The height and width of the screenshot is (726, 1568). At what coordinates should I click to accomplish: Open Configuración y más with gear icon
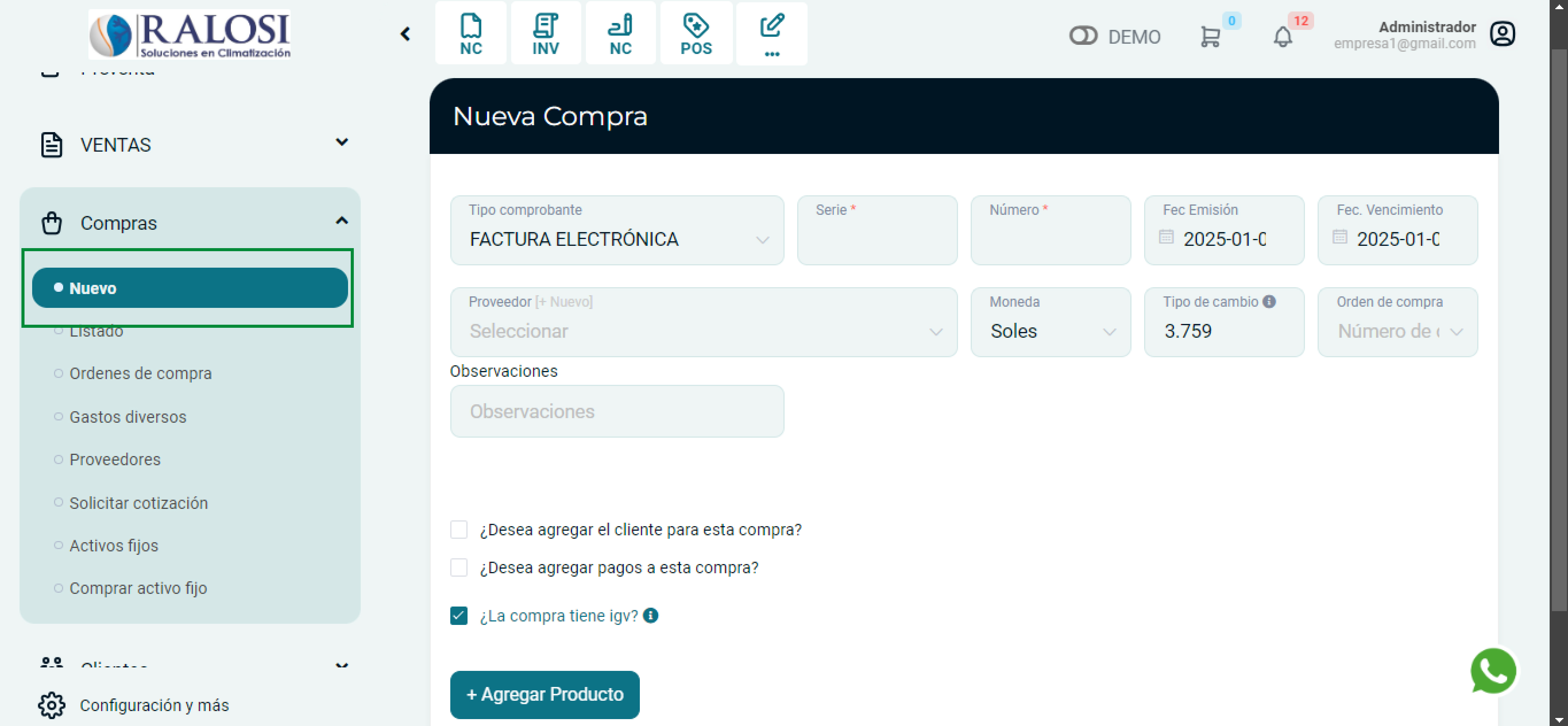coord(155,705)
